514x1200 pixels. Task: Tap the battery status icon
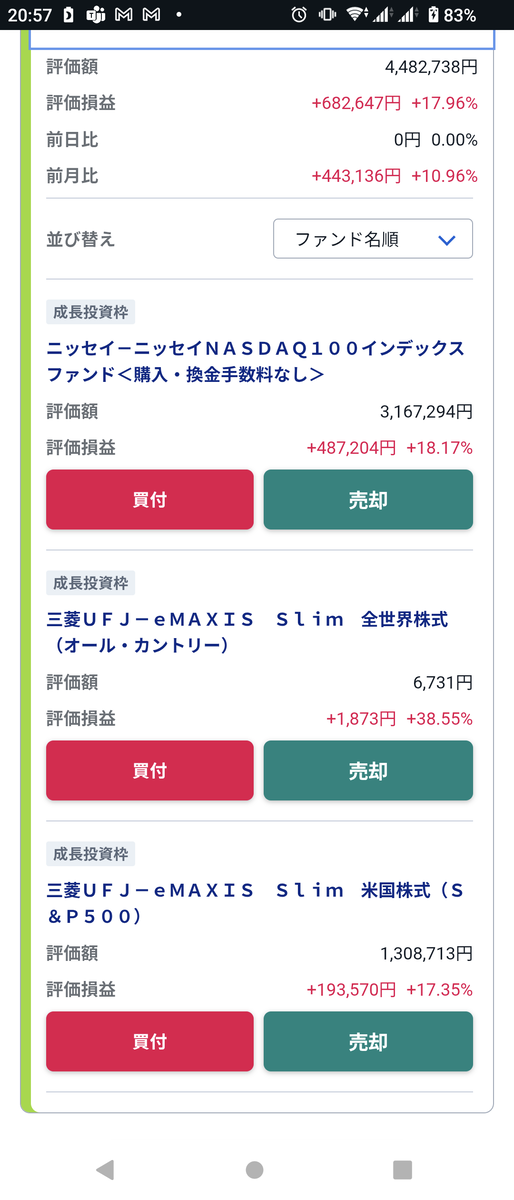click(433, 15)
